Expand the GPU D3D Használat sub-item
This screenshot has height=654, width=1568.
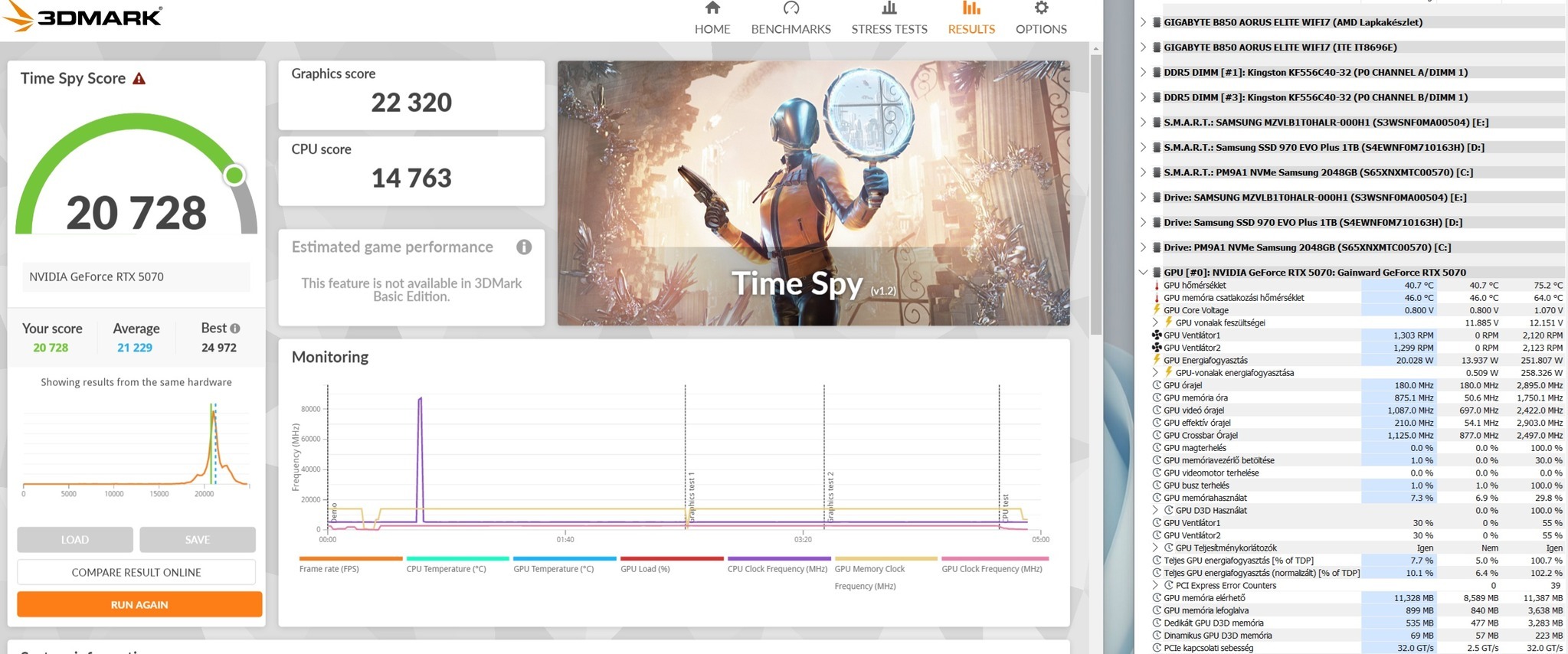point(1155,510)
